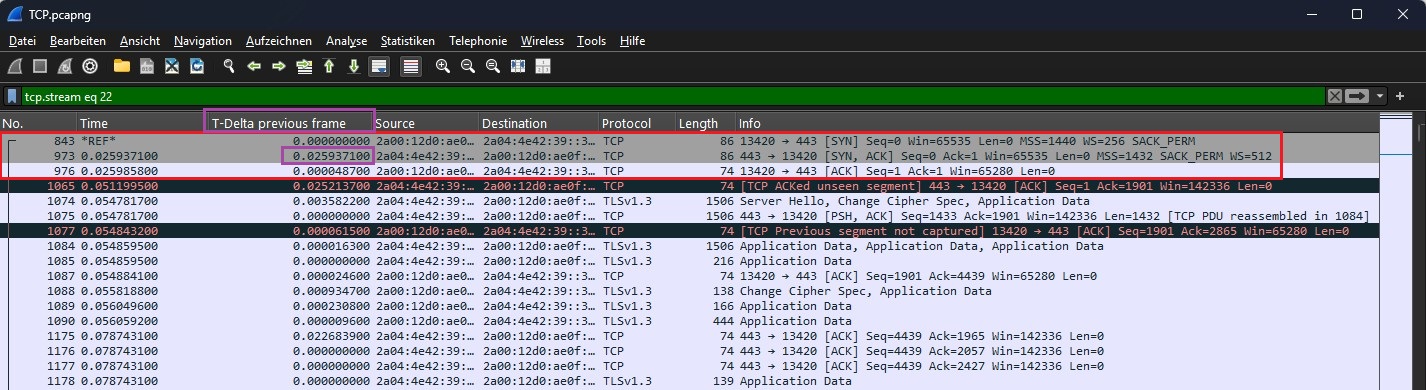Reset packet text to normal size
The height and width of the screenshot is (390, 1426).
(x=493, y=66)
